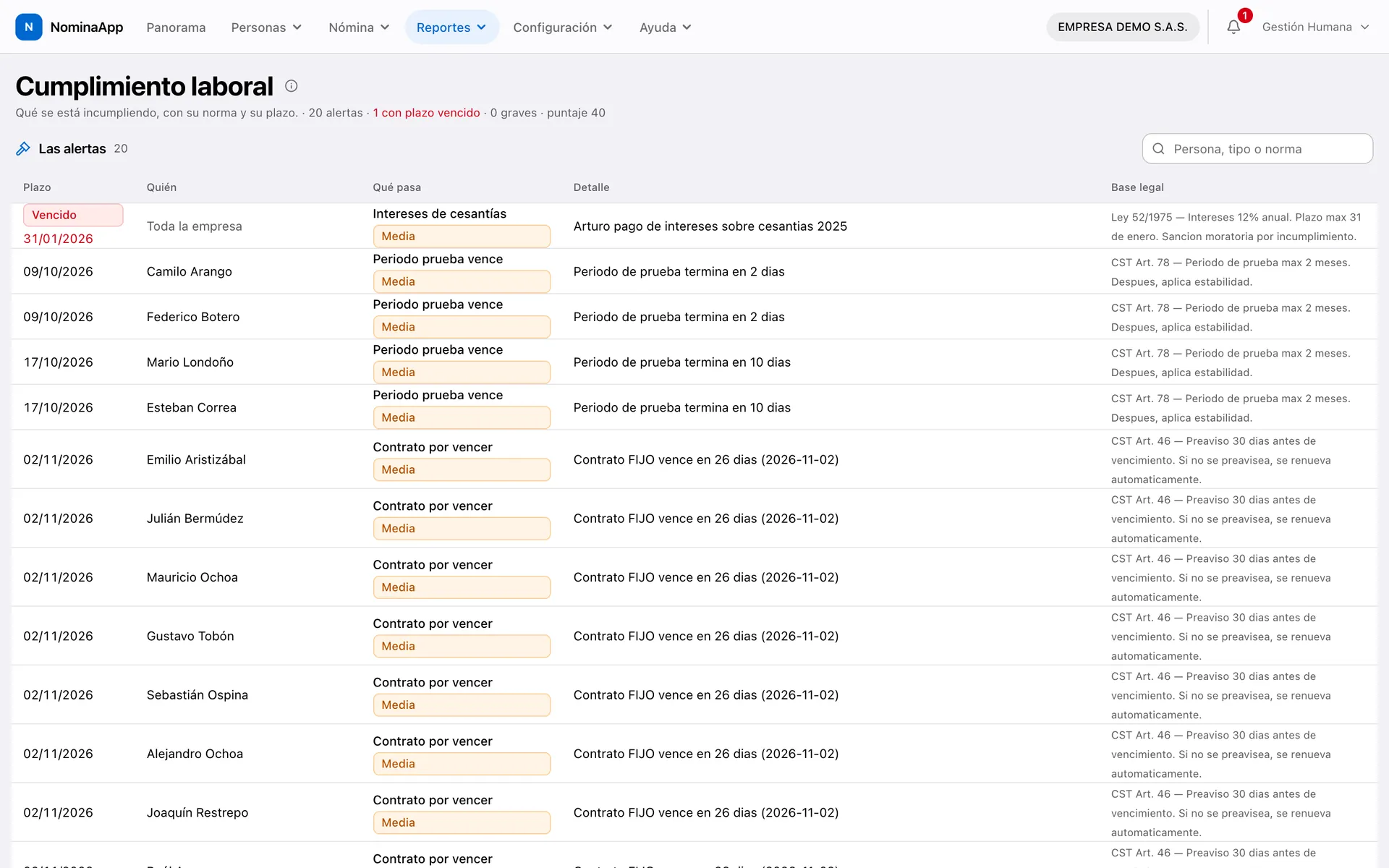Click Julián Bermúdez in the list
The image size is (1389, 868).
[x=195, y=518]
